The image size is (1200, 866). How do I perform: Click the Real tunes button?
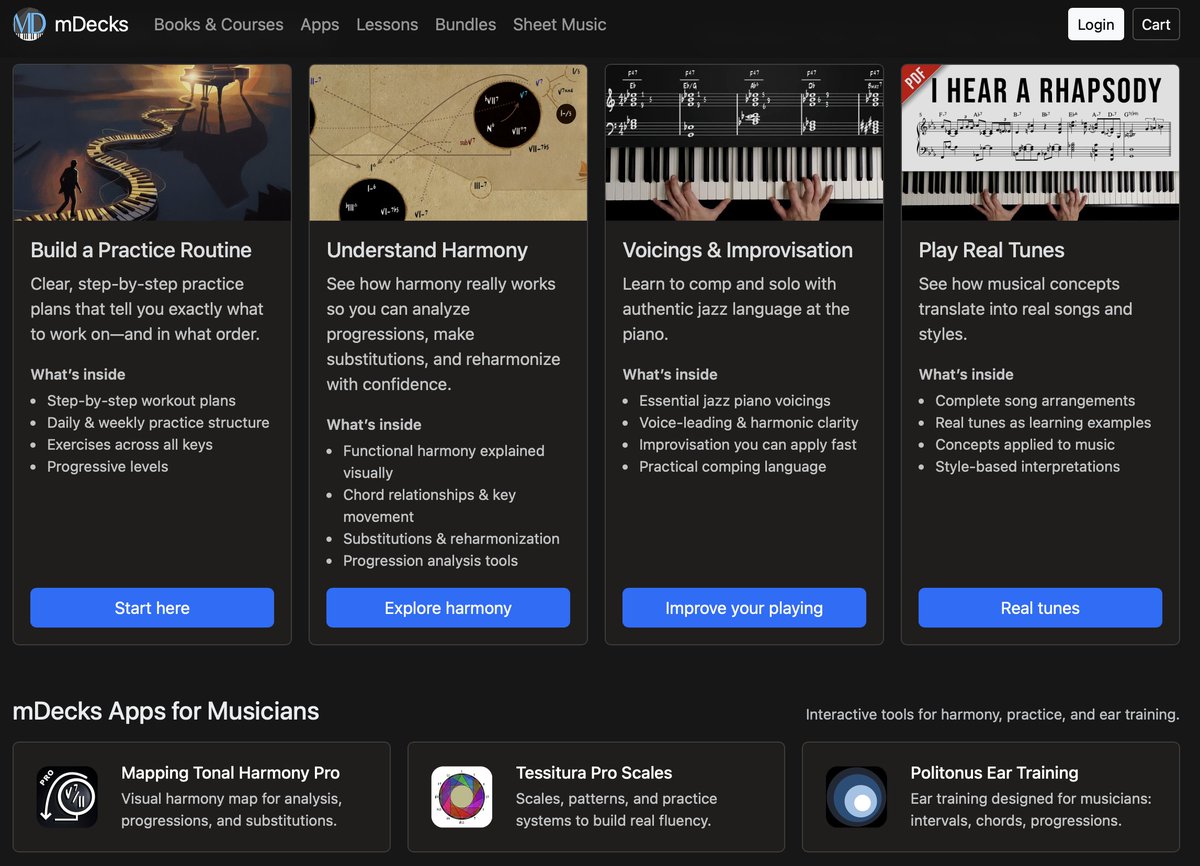(x=1040, y=608)
